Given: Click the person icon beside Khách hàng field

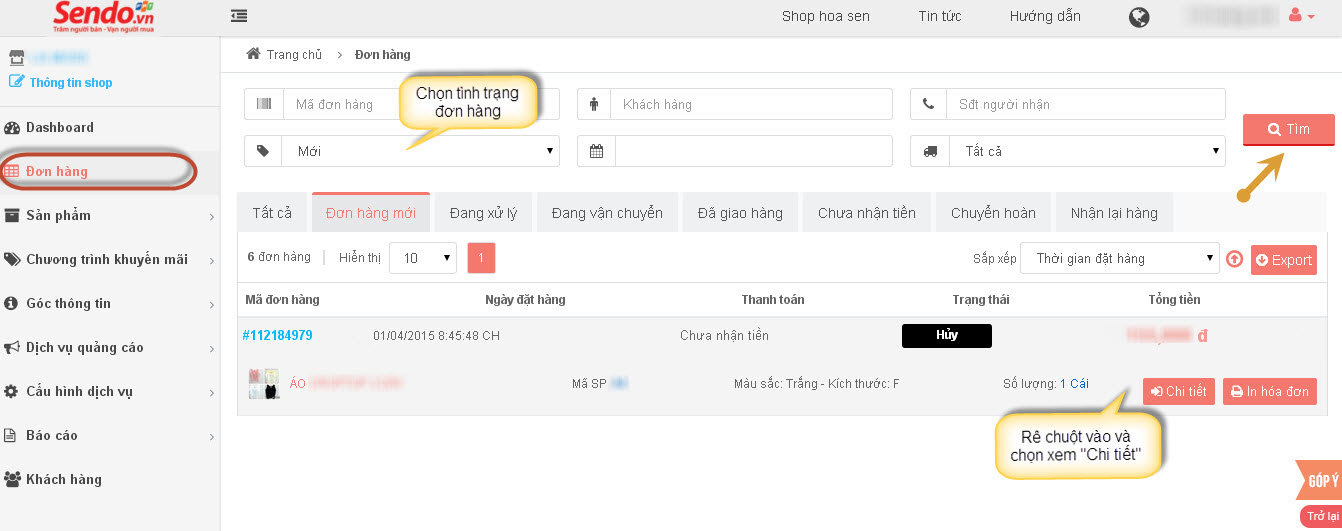Looking at the screenshot, I should click(x=594, y=104).
